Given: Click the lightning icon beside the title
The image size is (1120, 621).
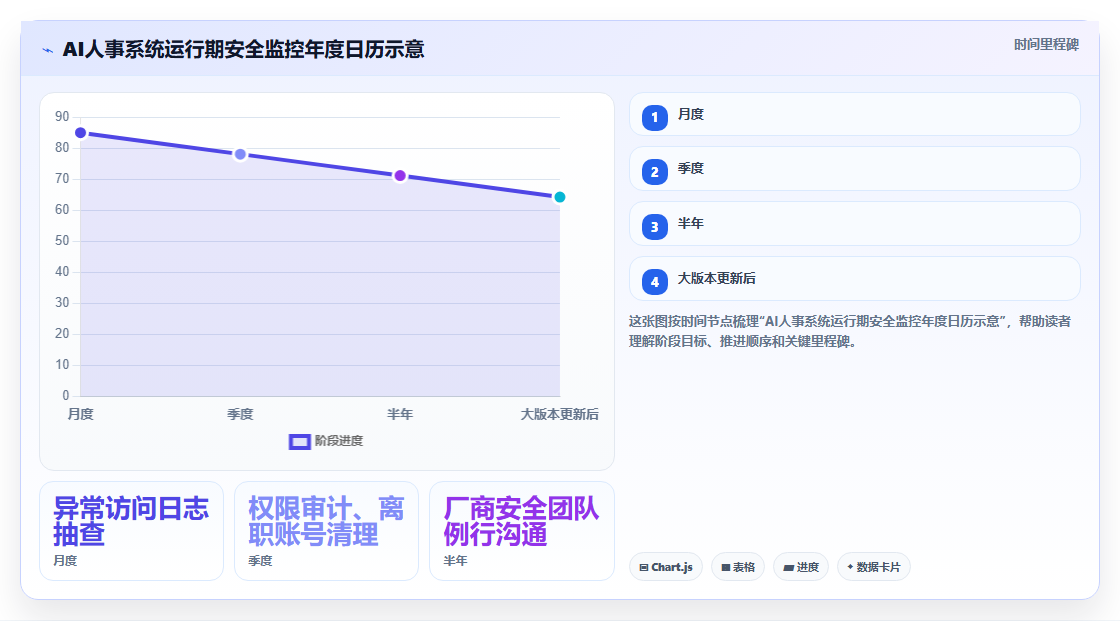Looking at the screenshot, I should tap(48, 50).
